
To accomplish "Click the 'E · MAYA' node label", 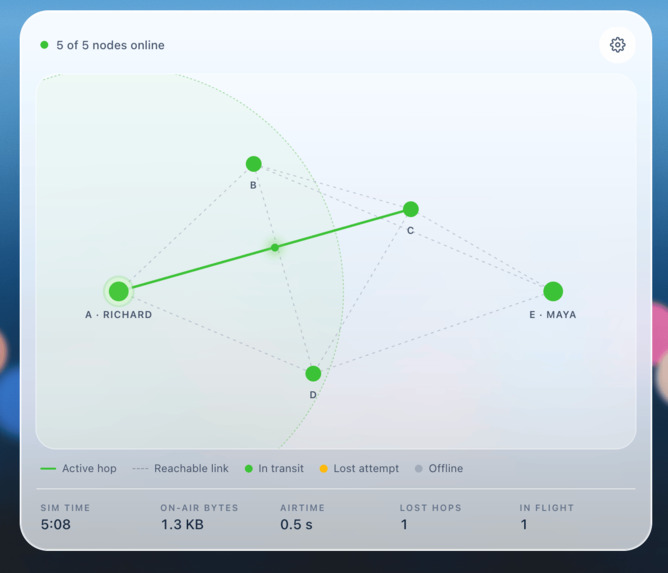I will (x=553, y=315).
